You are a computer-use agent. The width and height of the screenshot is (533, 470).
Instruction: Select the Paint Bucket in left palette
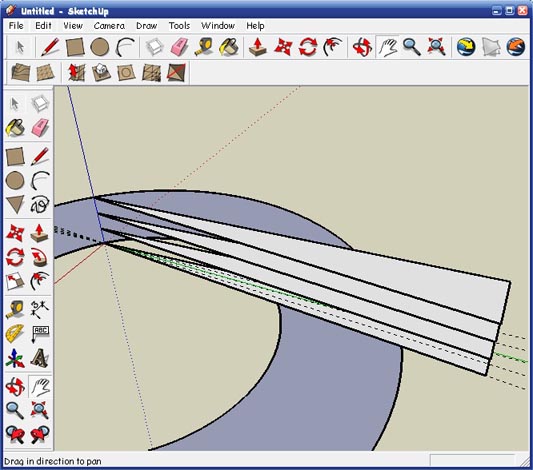tap(15, 127)
